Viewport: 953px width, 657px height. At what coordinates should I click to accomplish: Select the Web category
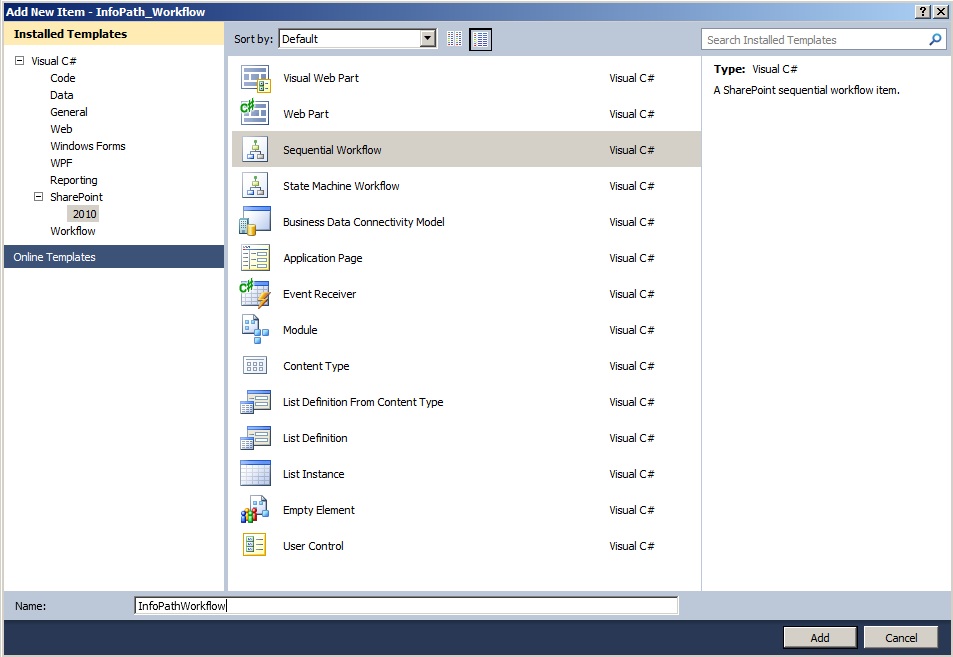pos(61,129)
